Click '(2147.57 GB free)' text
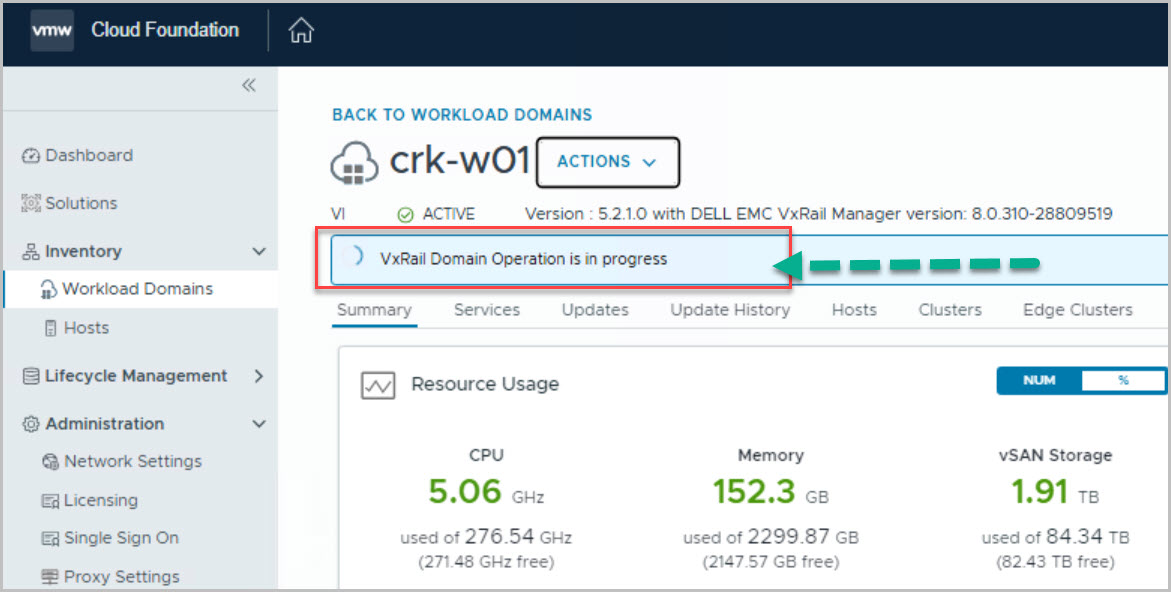The width and height of the screenshot is (1171, 592). (x=771, y=562)
